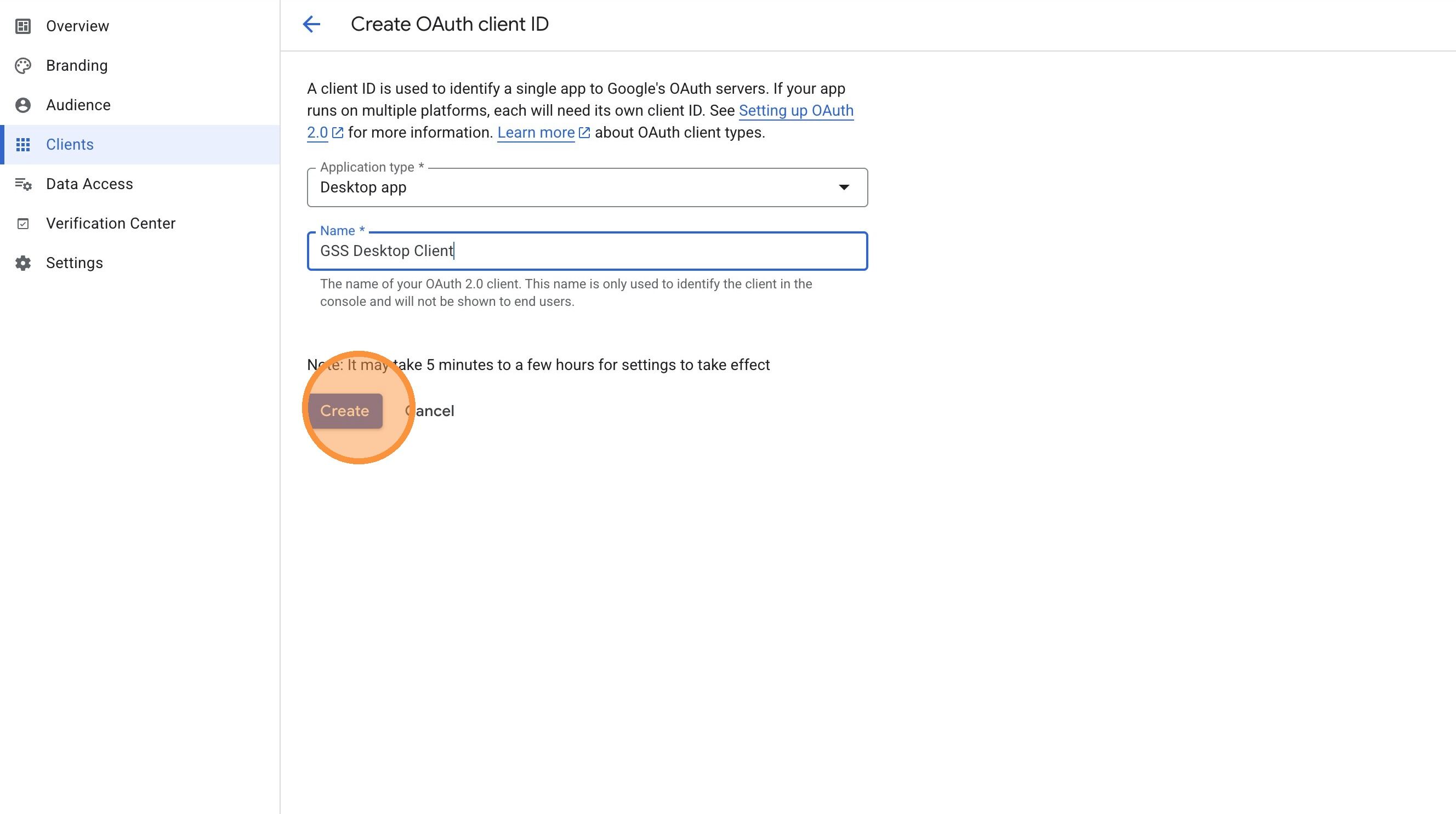Viewport: 1456px width, 814px height.
Task: Select Data Access from the navigation
Action: pyautogui.click(x=90, y=184)
